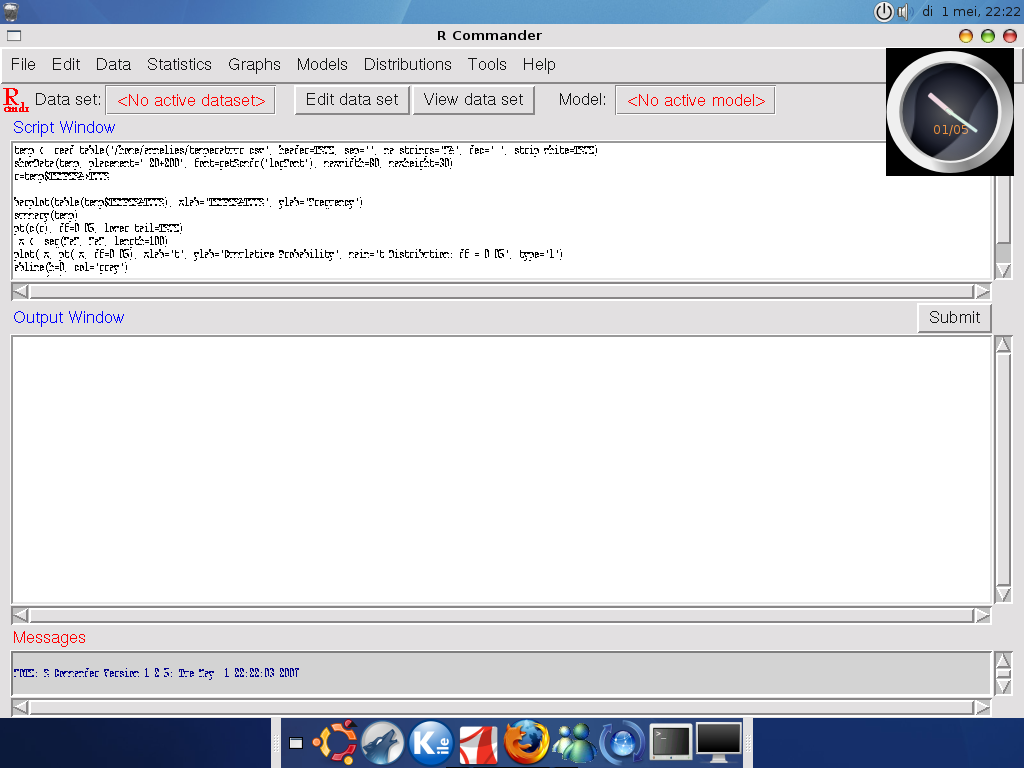Click the power button in the top panel
The image size is (1024, 768).
[x=883, y=12]
